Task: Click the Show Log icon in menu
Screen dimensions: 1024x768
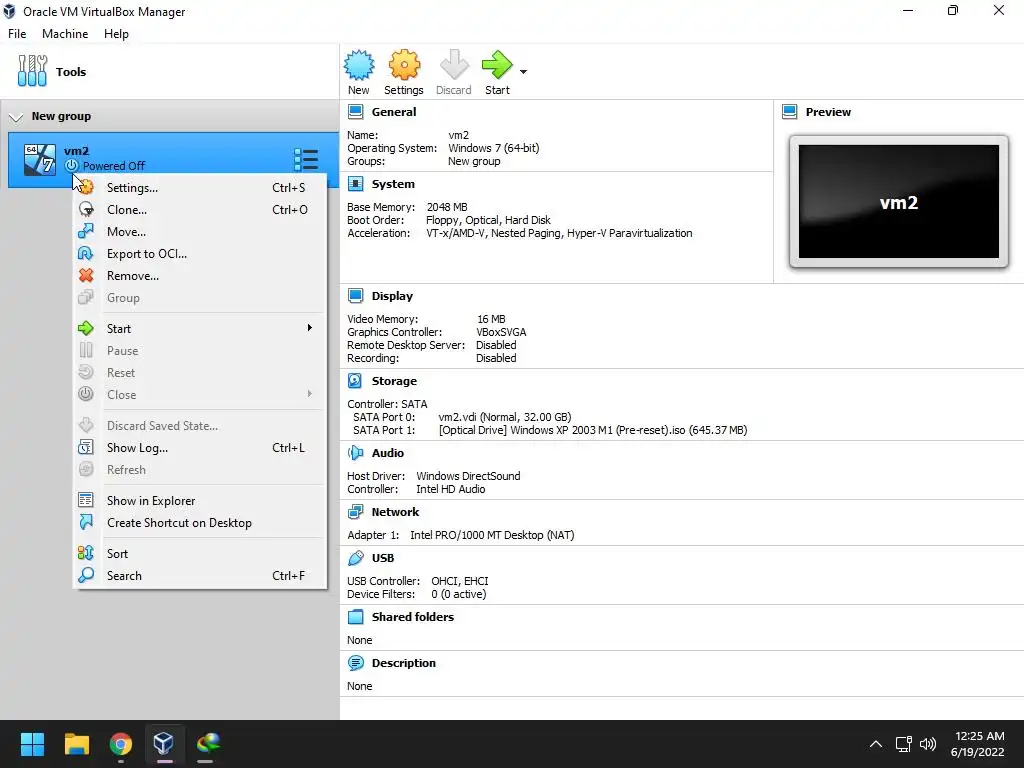Action: pyautogui.click(x=86, y=447)
